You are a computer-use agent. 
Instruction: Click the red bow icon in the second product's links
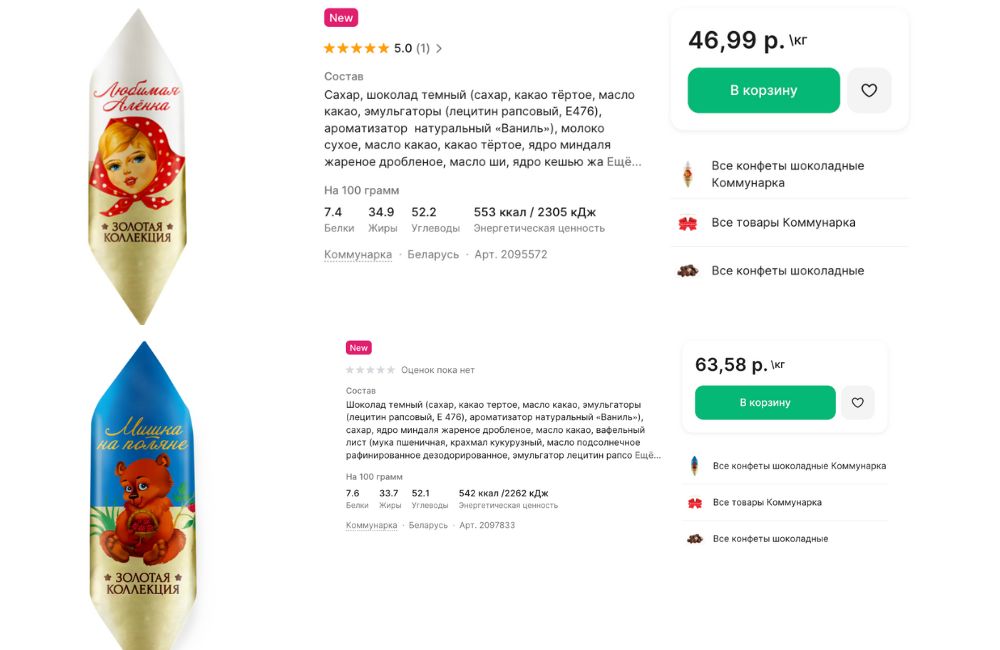pyautogui.click(x=693, y=502)
